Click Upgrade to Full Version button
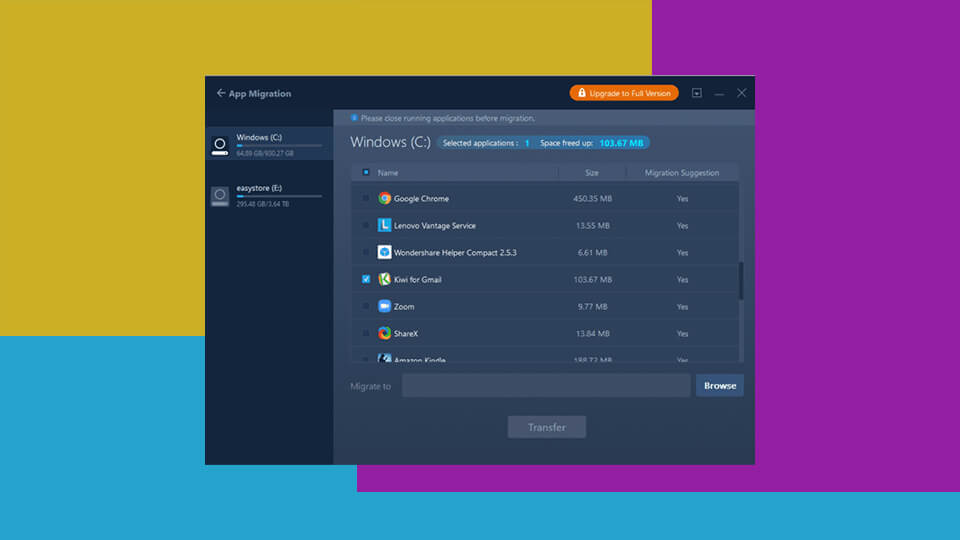This screenshot has height=540, width=960. point(624,93)
